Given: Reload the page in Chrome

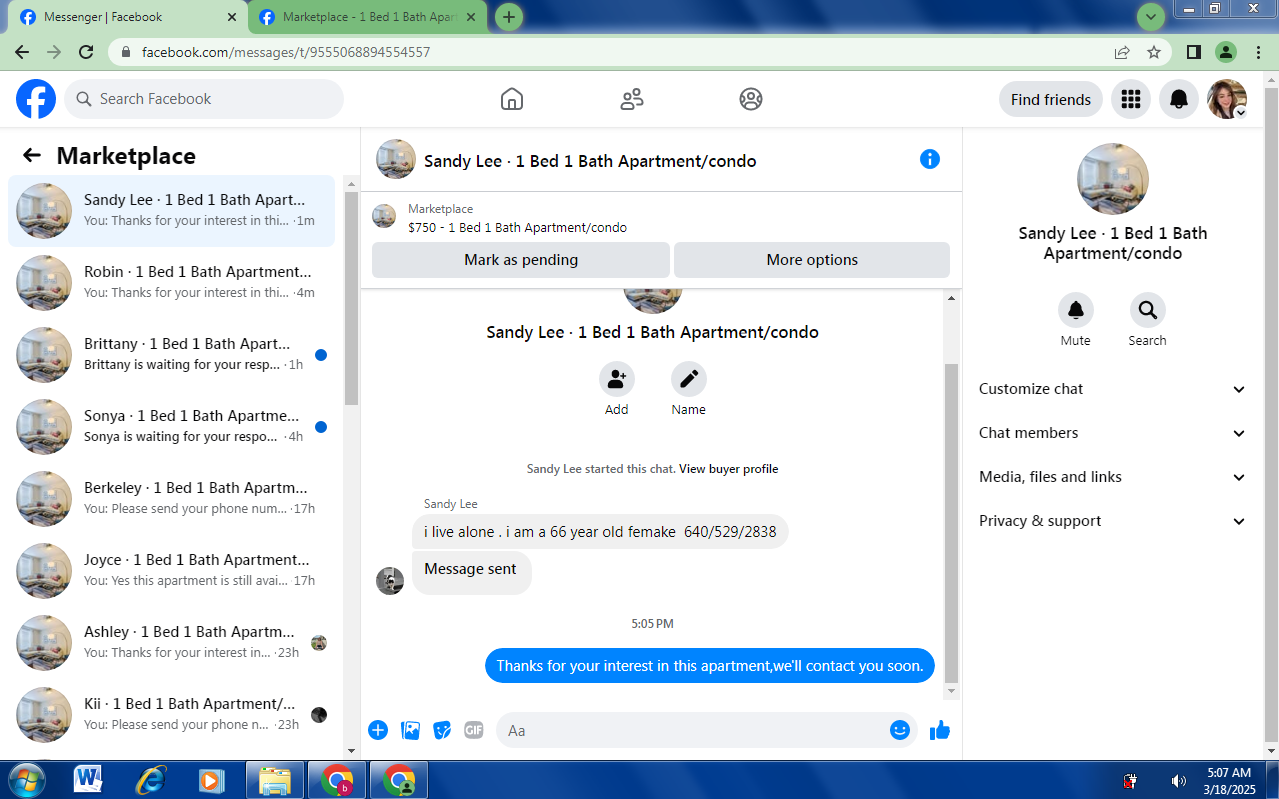Looking at the screenshot, I should [x=86, y=52].
